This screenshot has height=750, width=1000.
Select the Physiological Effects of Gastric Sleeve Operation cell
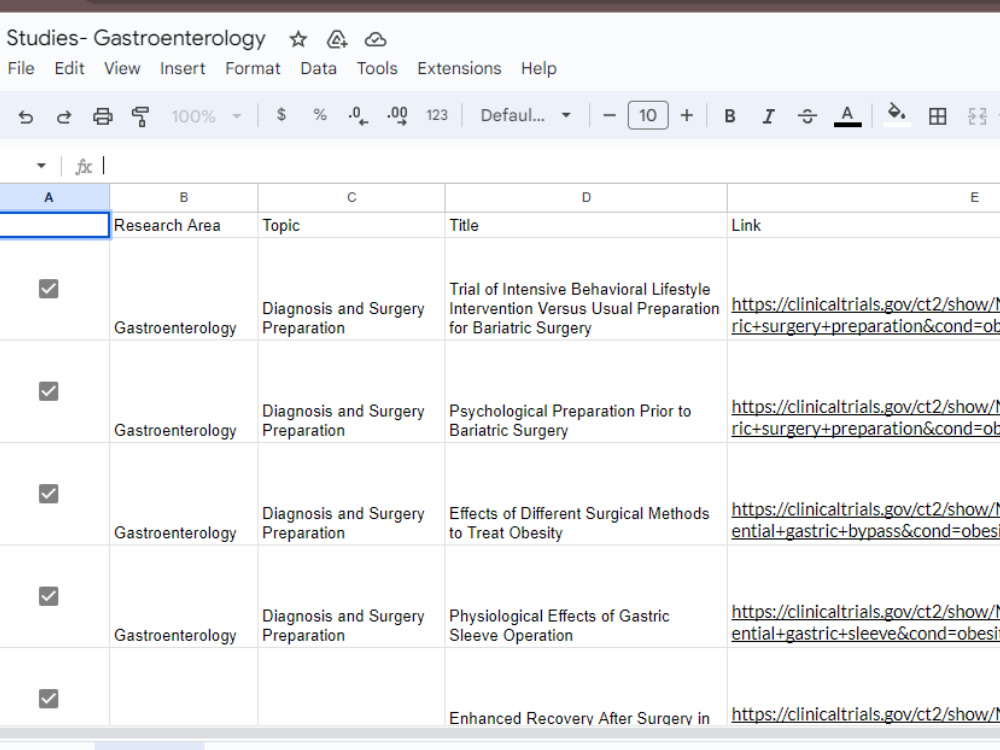[x=586, y=597]
